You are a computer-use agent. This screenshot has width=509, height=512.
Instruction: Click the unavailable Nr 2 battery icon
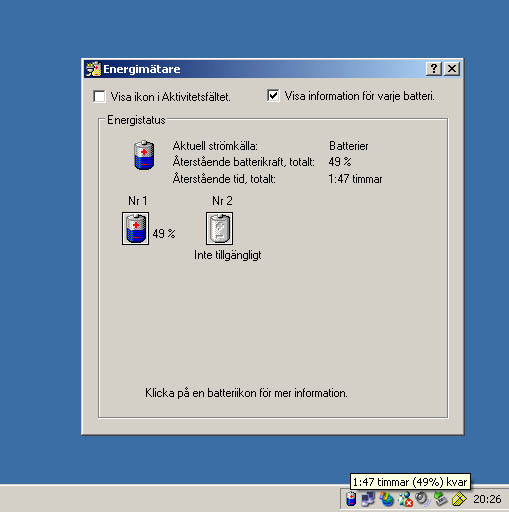219,228
